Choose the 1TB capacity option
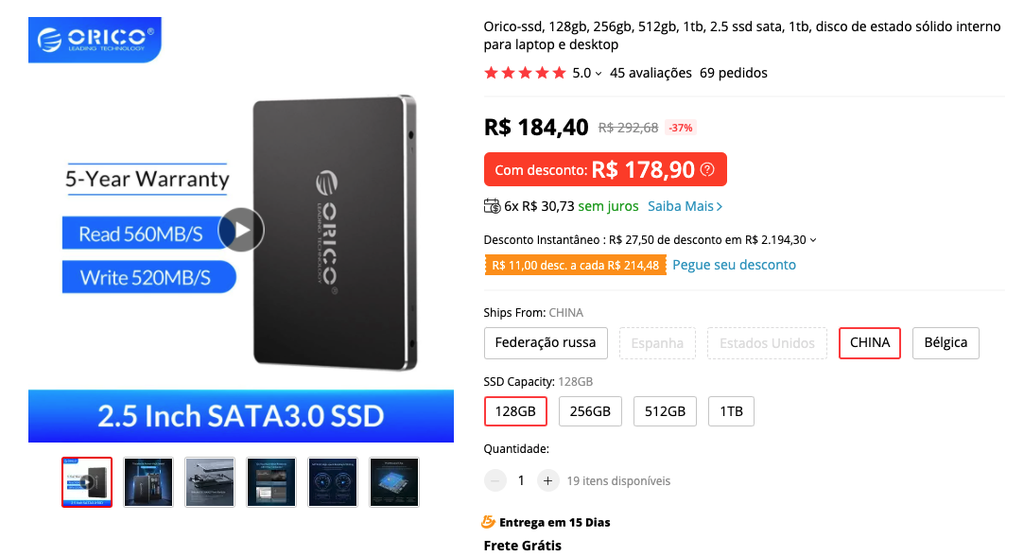Screen dimensions: 1024x556 point(731,412)
